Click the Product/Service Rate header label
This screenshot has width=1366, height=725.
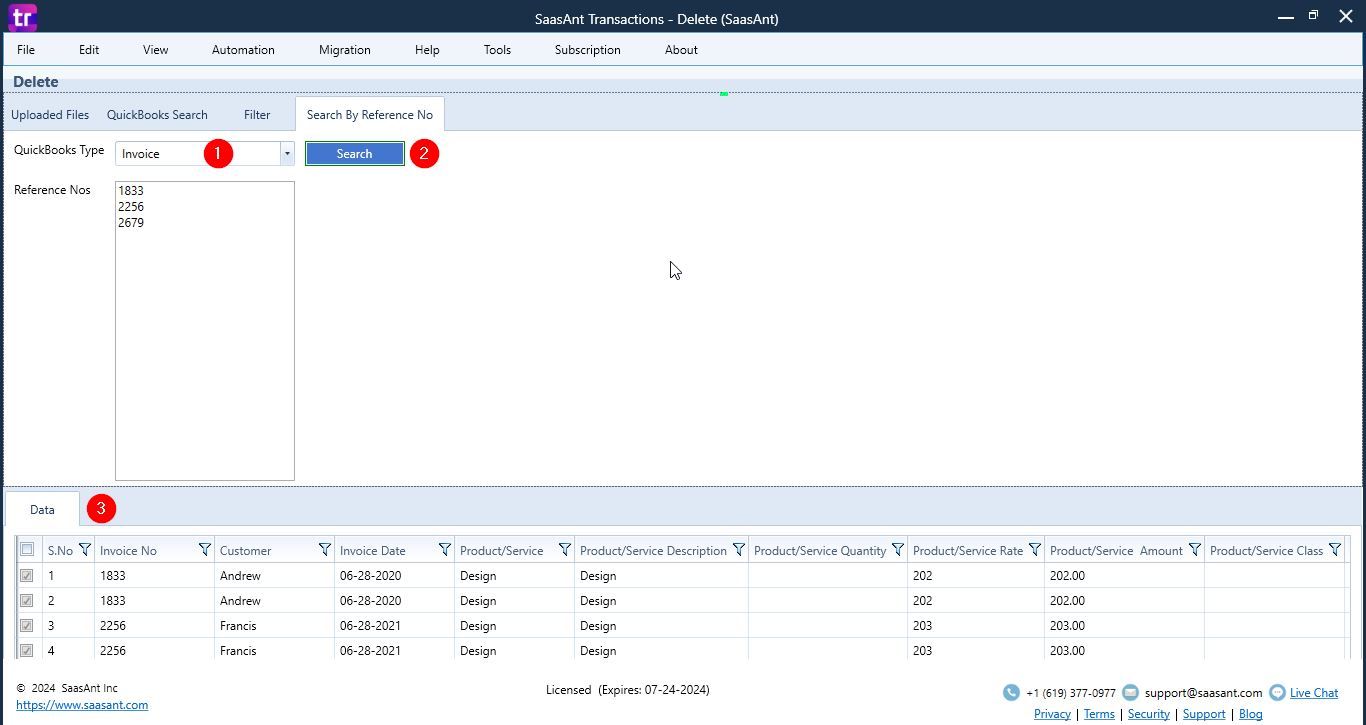click(x=968, y=551)
